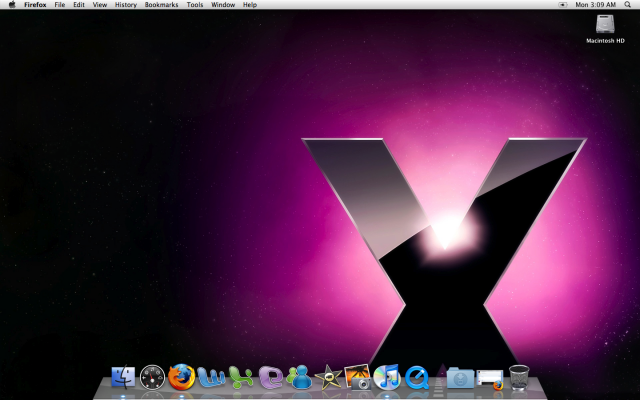This screenshot has height=400, width=640.
Task: Open the Firefox application menu
Action: (x=35, y=4)
